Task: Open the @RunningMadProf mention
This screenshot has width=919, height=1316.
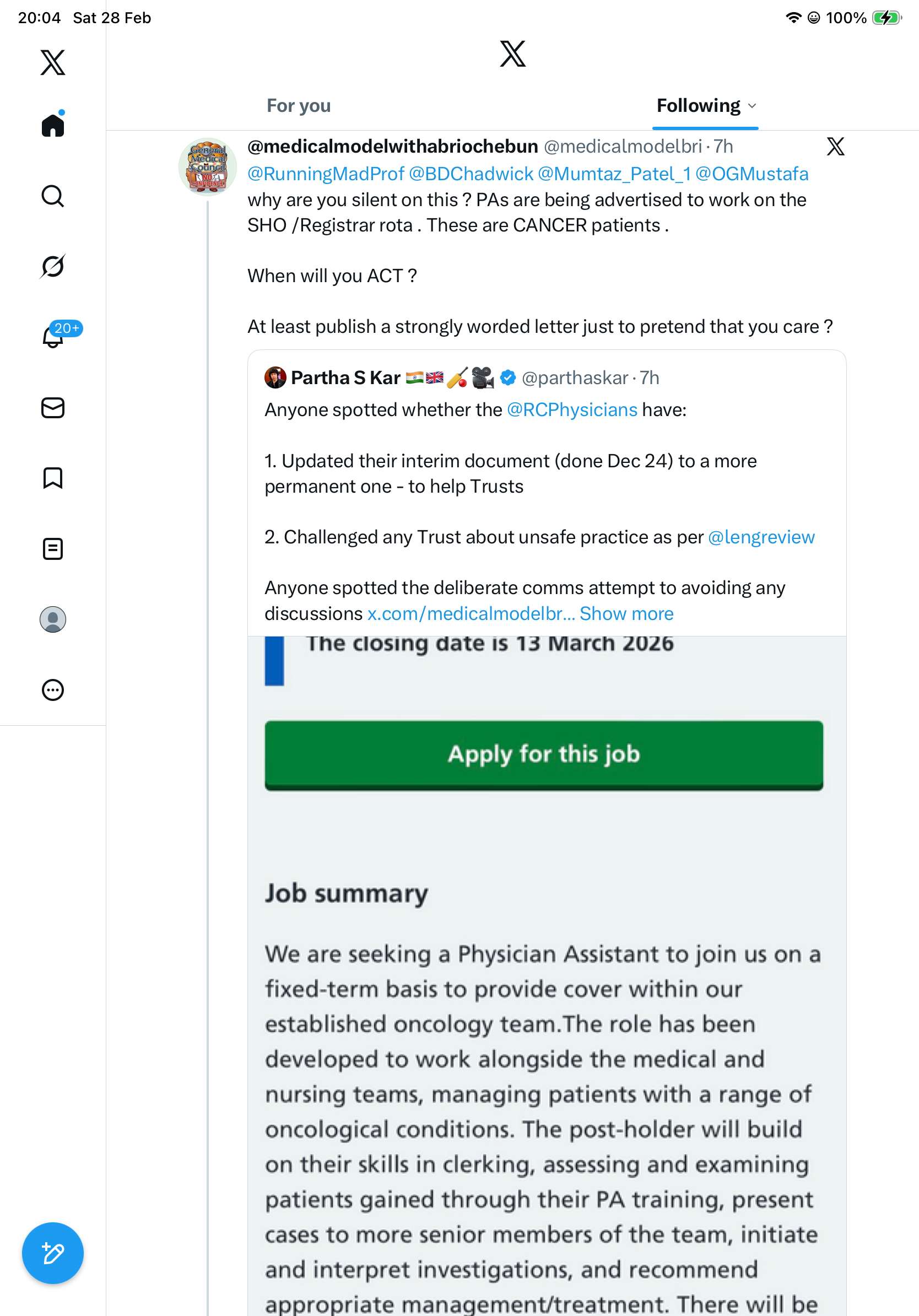Action: [x=326, y=174]
